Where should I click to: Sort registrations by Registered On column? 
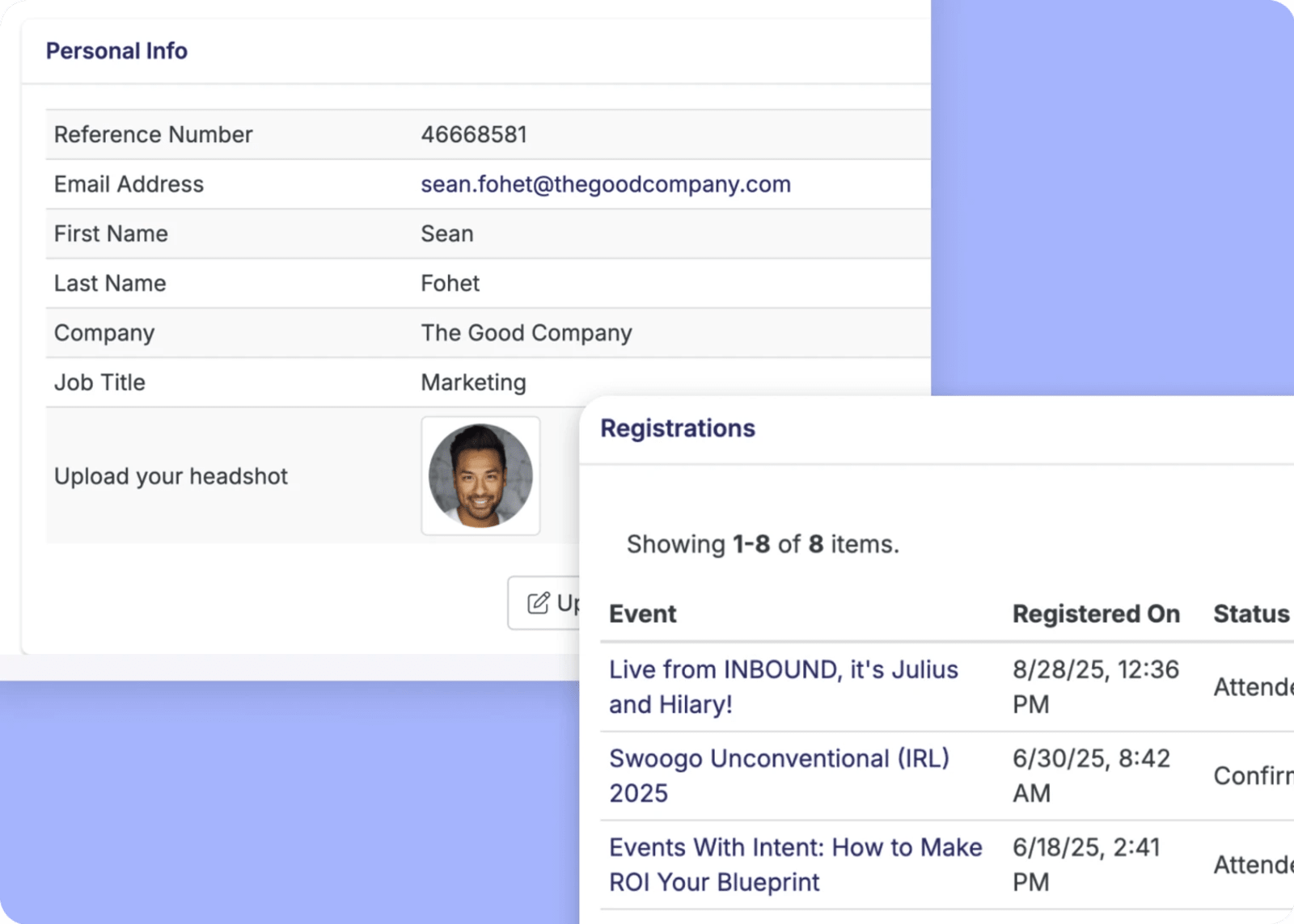point(1096,614)
